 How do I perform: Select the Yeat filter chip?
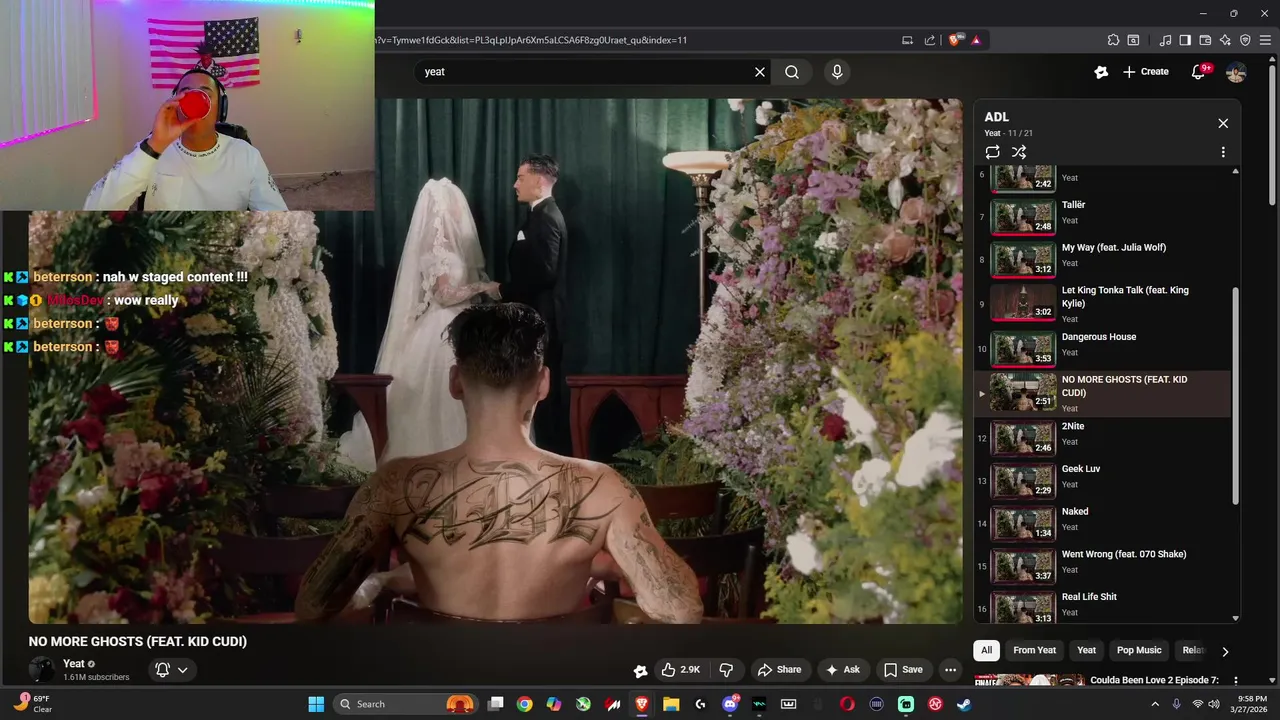(1086, 650)
